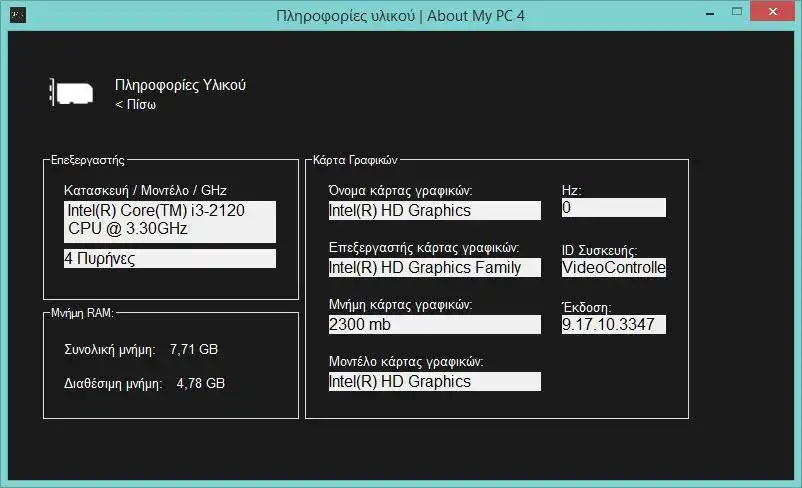Viewport: 802px width, 488px height.
Task: Close the About My PC window
Action: point(773,11)
